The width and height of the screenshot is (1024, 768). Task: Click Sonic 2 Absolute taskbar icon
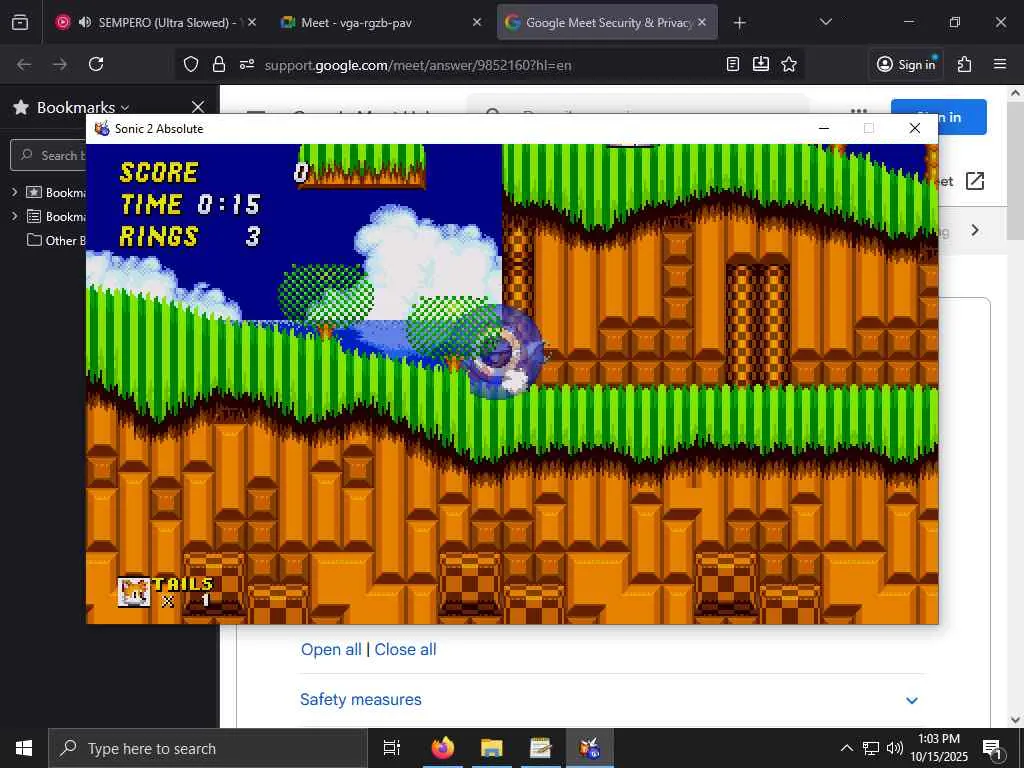[x=590, y=748]
